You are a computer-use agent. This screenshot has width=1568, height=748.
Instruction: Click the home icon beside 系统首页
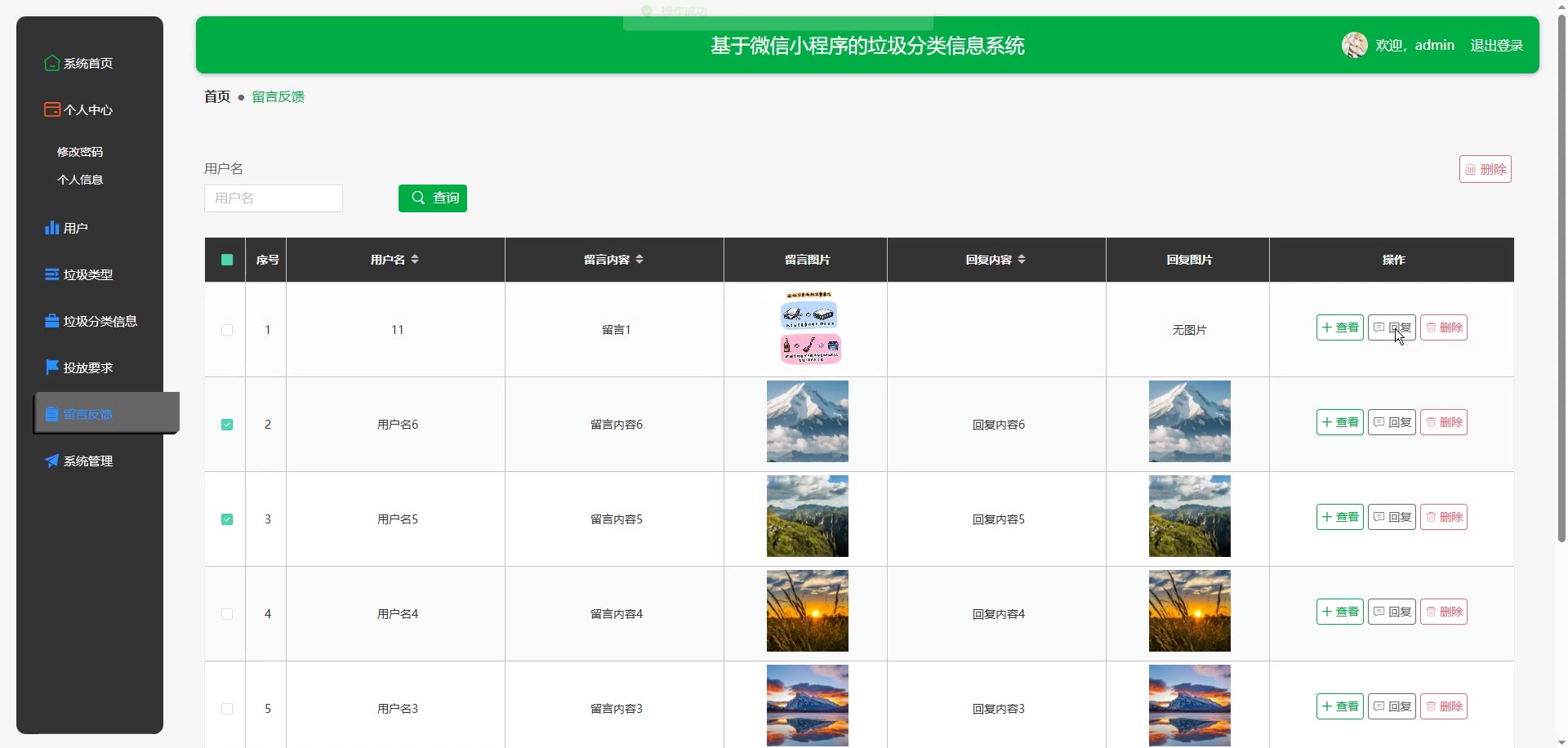pyautogui.click(x=51, y=63)
